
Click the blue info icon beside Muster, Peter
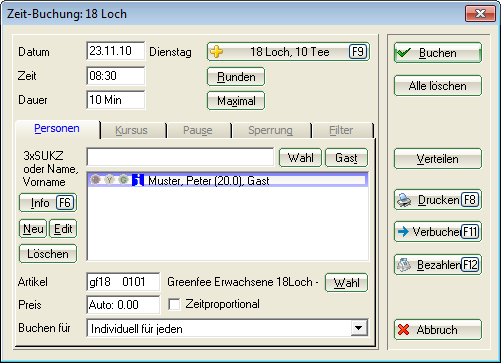(138, 180)
